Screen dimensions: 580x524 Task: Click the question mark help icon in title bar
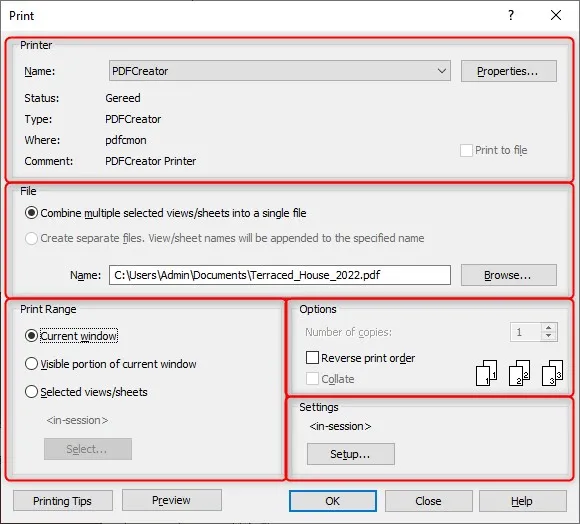(x=511, y=15)
